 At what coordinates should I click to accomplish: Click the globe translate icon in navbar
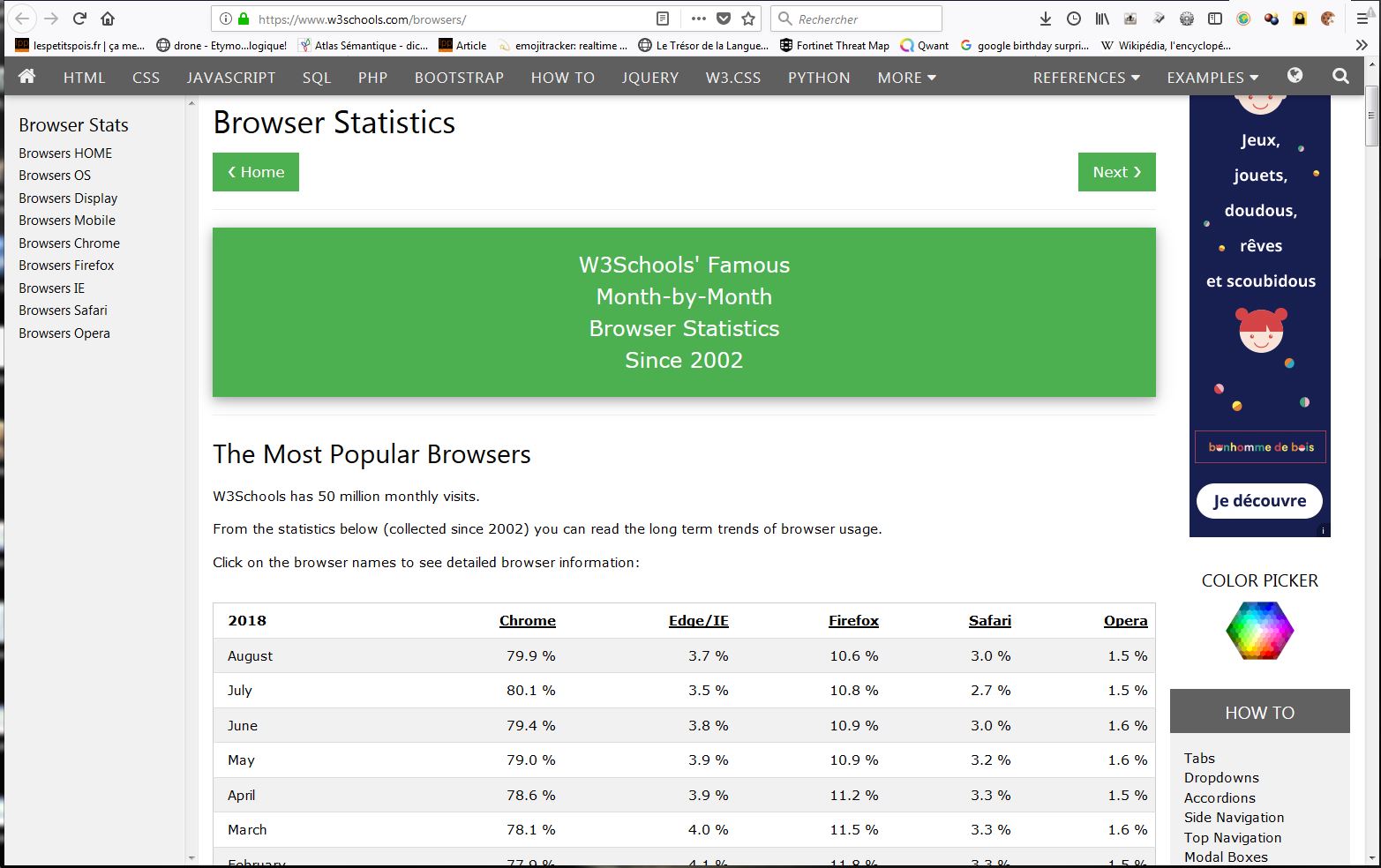pyautogui.click(x=1295, y=76)
